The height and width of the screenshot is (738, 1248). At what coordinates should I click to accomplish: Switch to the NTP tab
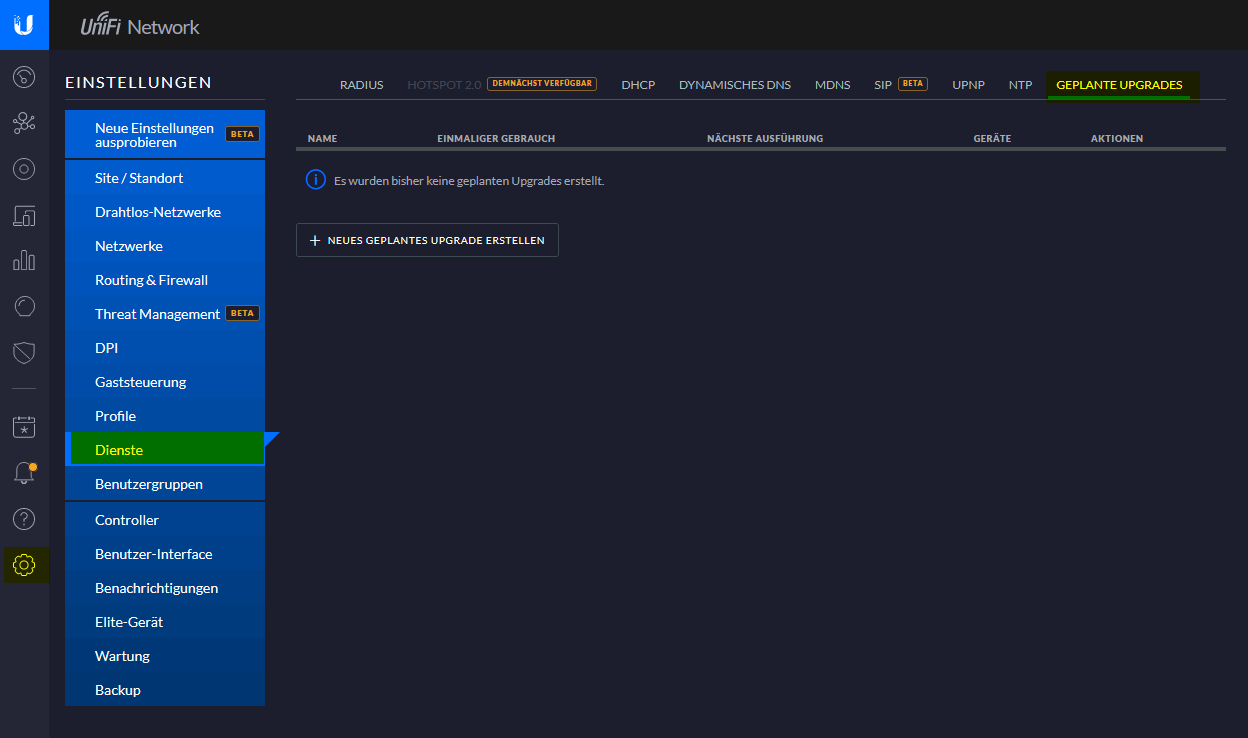[1020, 85]
